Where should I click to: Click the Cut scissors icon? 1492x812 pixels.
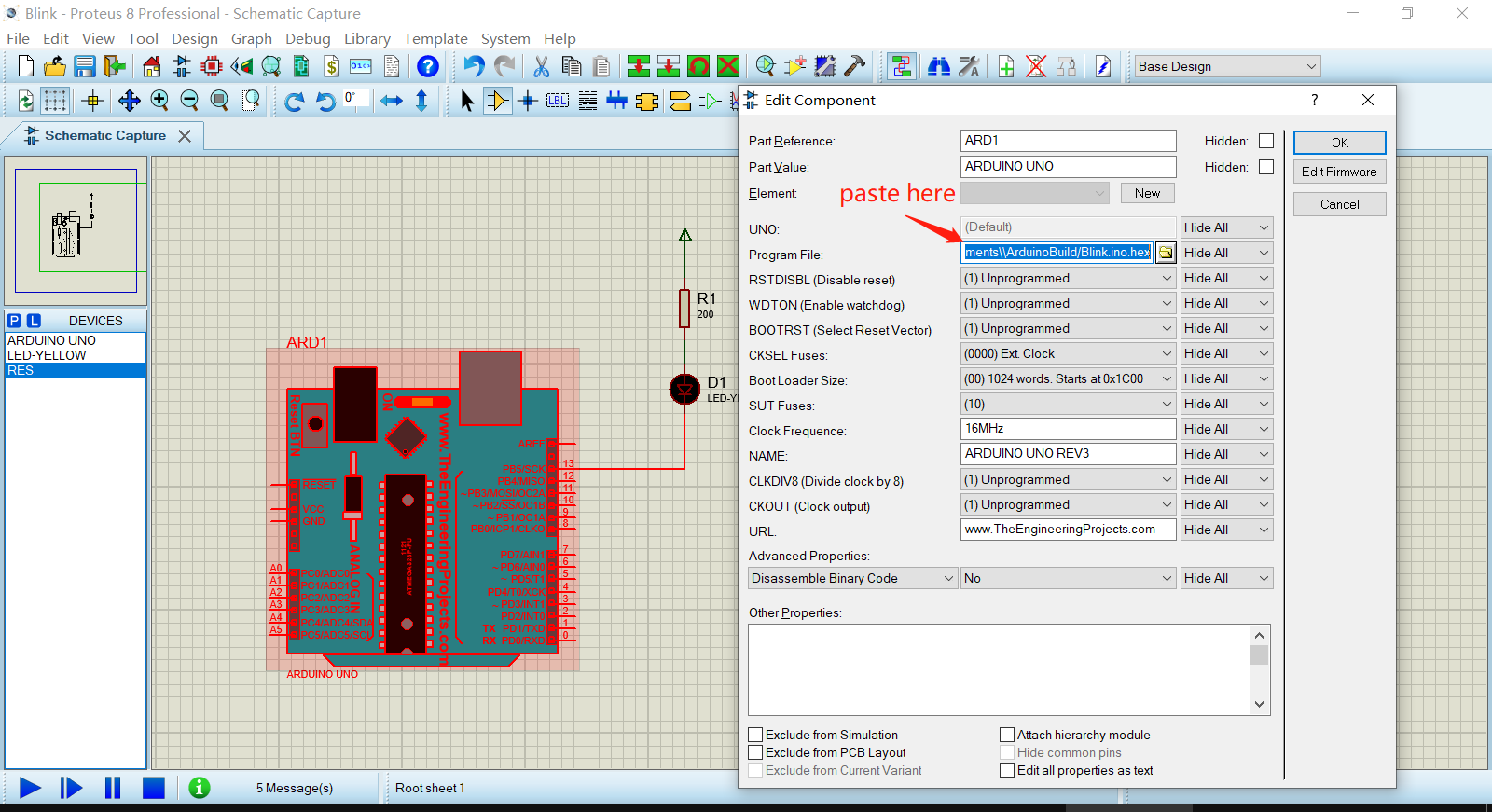point(541,66)
